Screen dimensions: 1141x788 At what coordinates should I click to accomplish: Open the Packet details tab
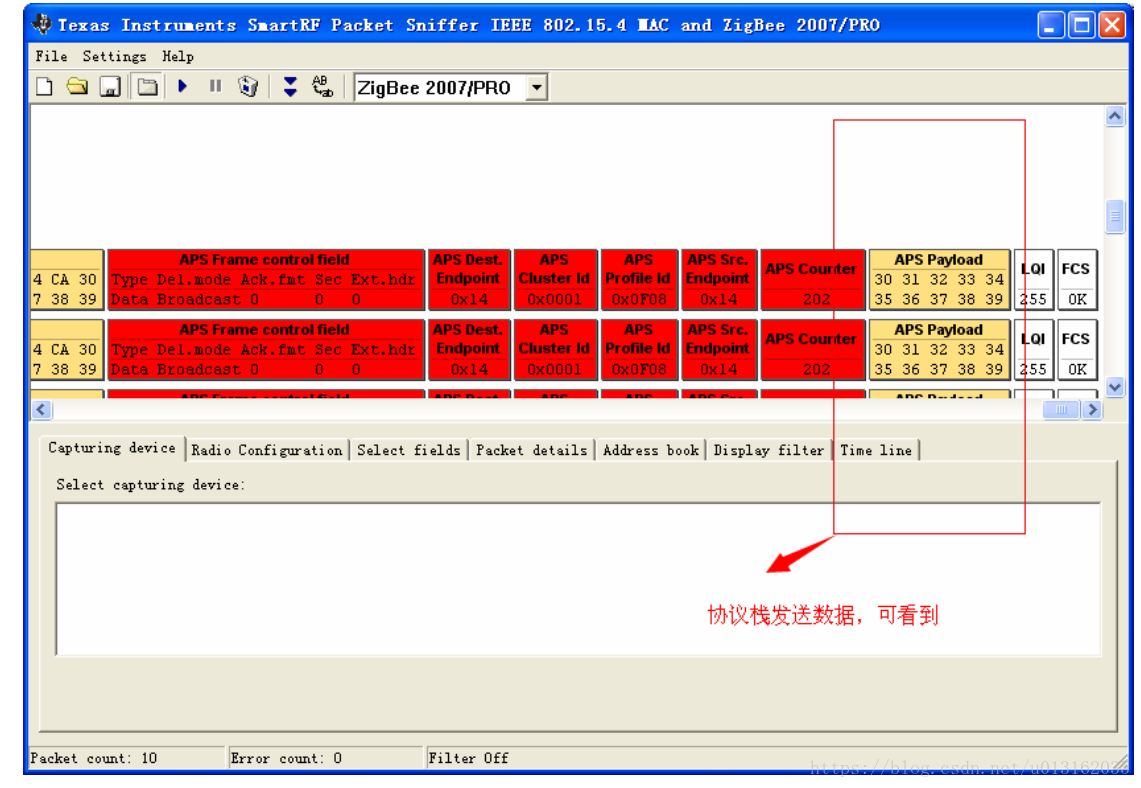(531, 450)
